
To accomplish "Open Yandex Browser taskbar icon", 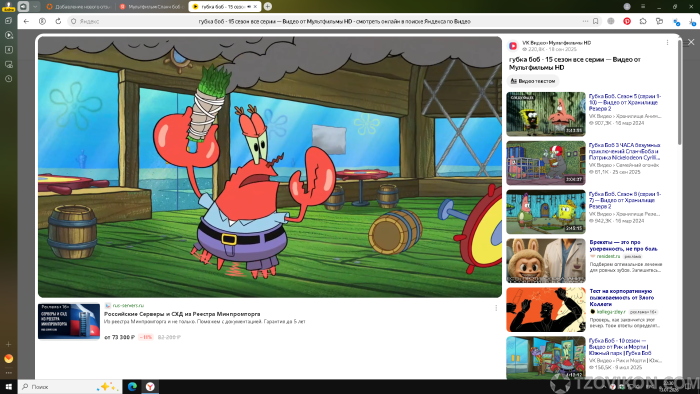I will [x=150, y=386].
